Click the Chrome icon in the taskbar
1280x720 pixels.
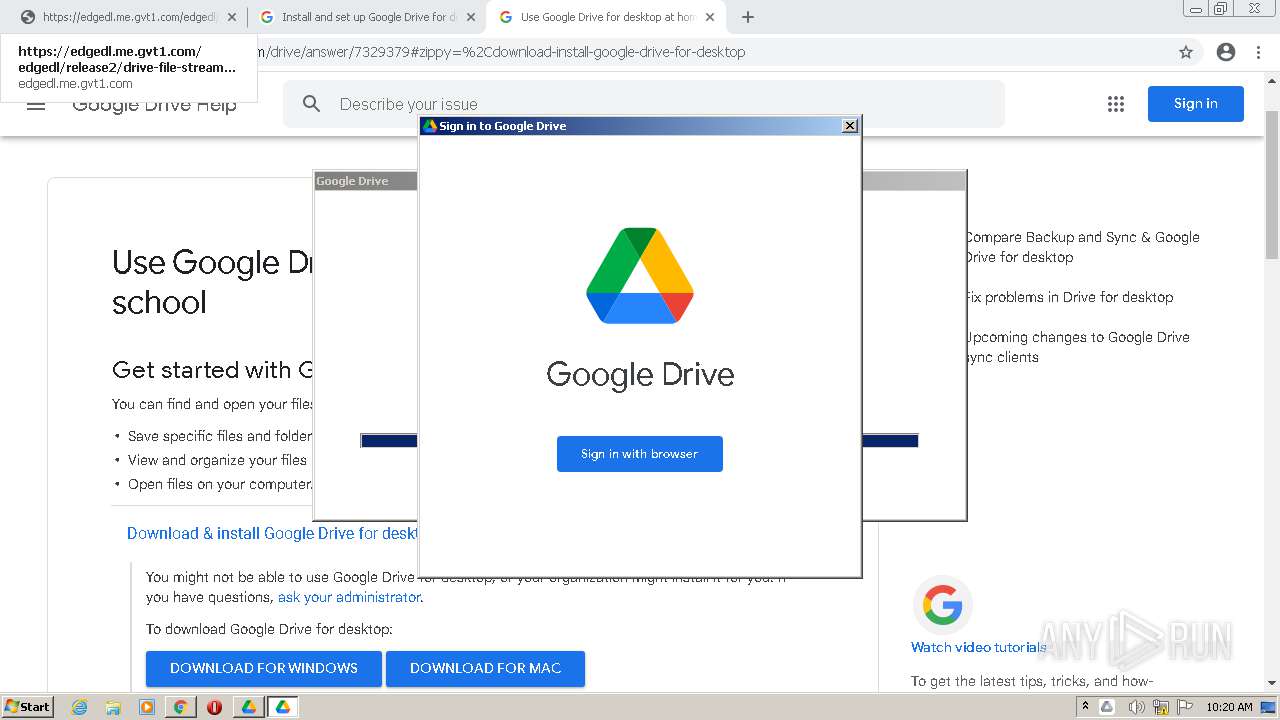click(x=180, y=707)
